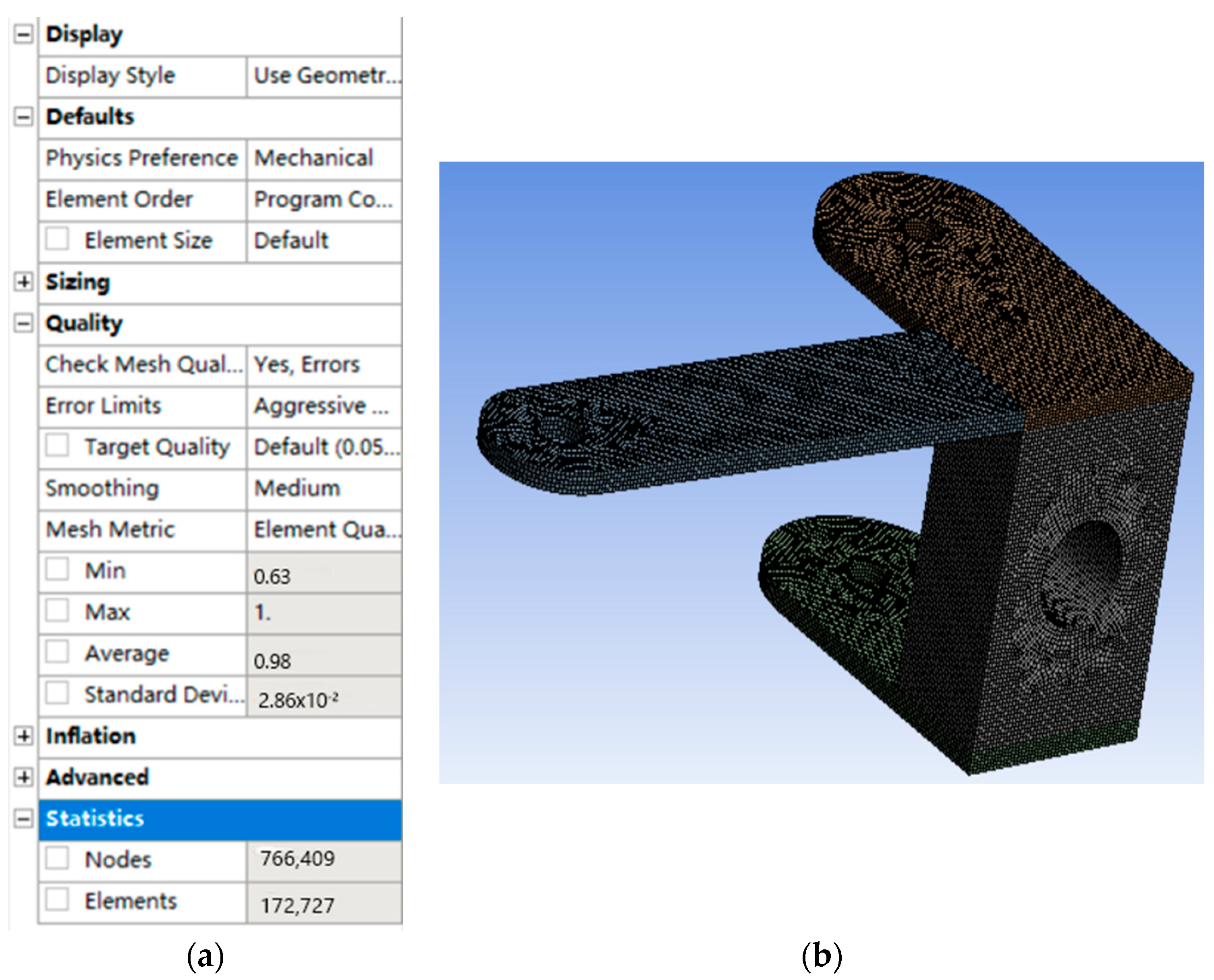Collapse the Display section
Viewport: 1214px width, 980px height.
pyautogui.click(x=23, y=34)
